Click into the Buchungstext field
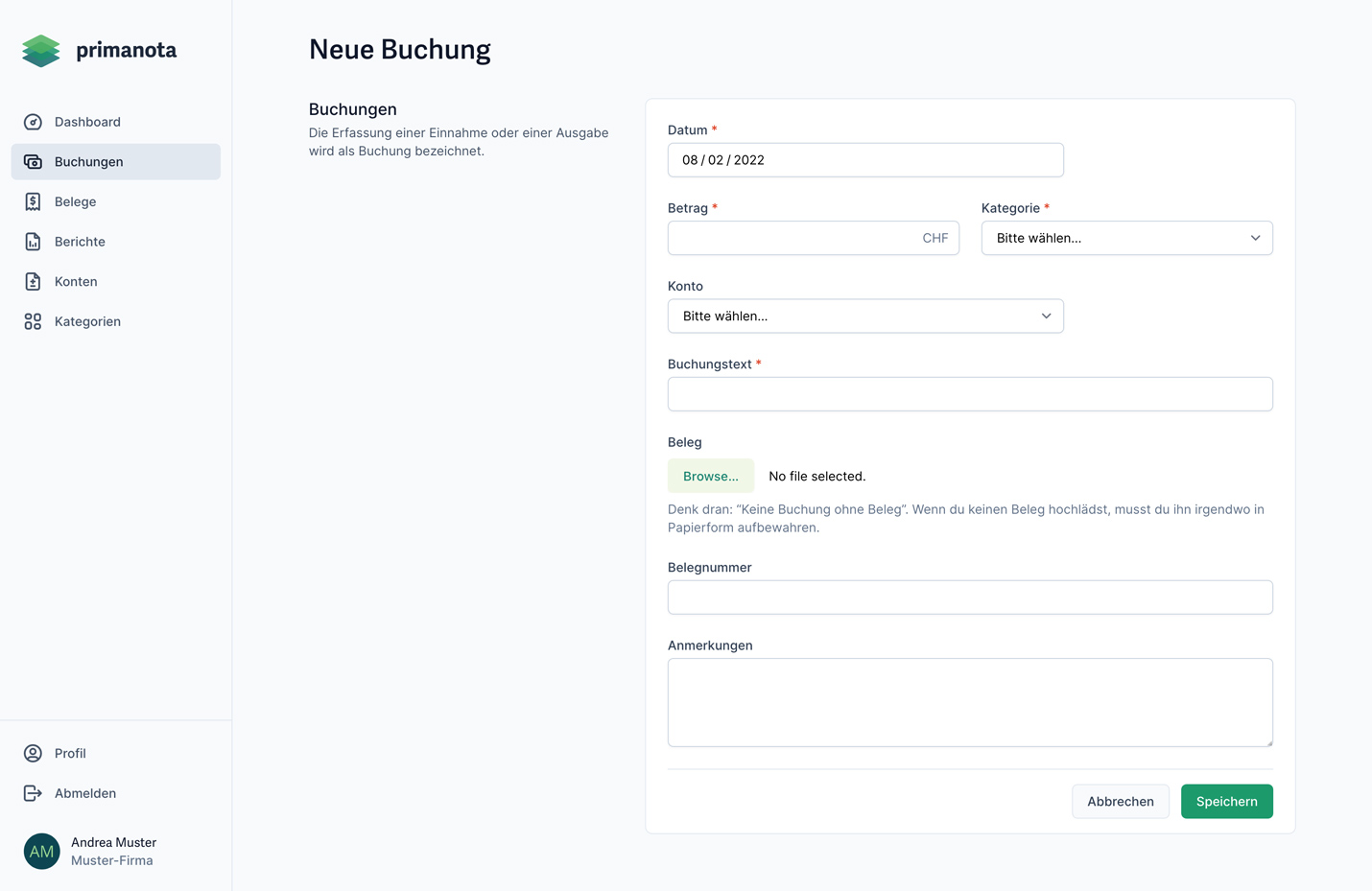This screenshot has height=891, width=1372. [x=970, y=394]
